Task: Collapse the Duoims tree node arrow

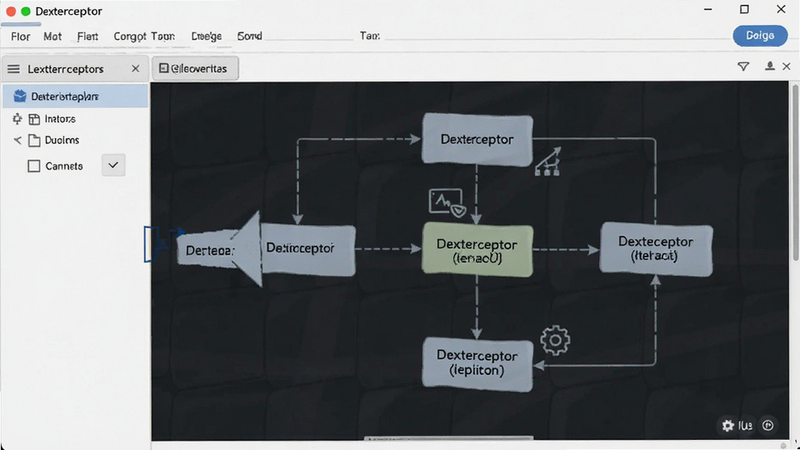Action: [17, 140]
